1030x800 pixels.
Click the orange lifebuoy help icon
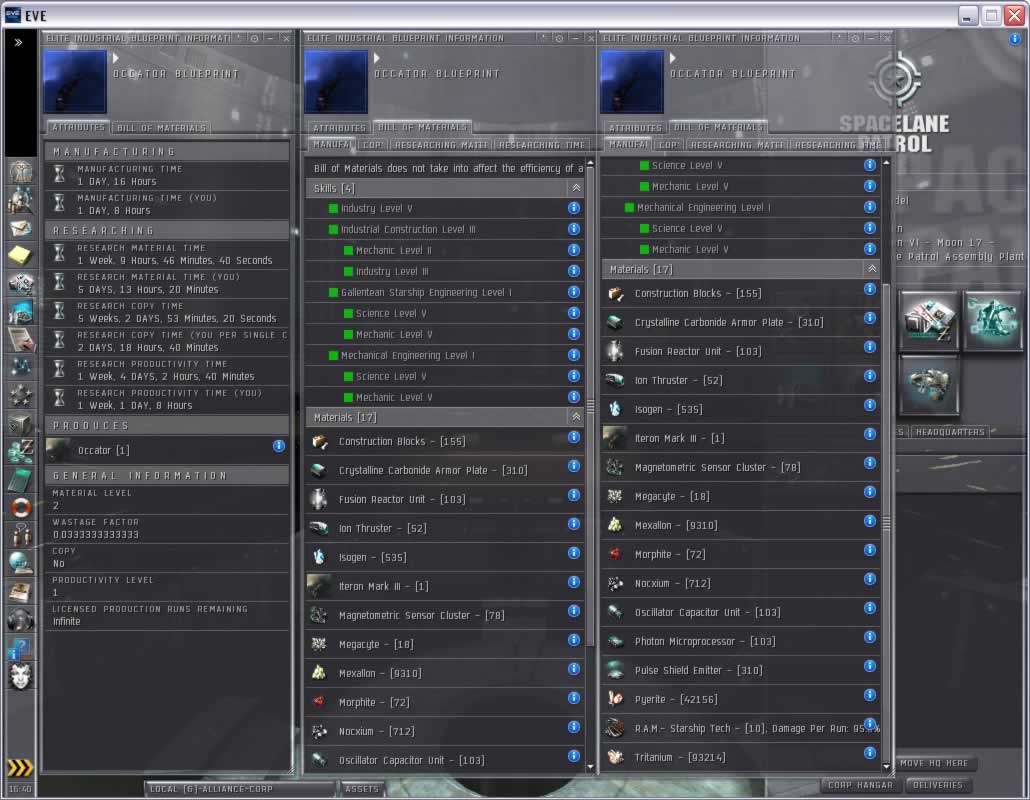point(20,507)
